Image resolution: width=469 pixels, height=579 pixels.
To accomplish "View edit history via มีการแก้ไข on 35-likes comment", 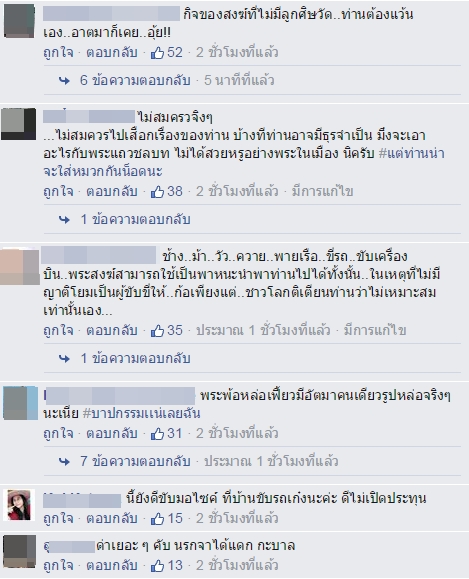I will tap(375, 330).
